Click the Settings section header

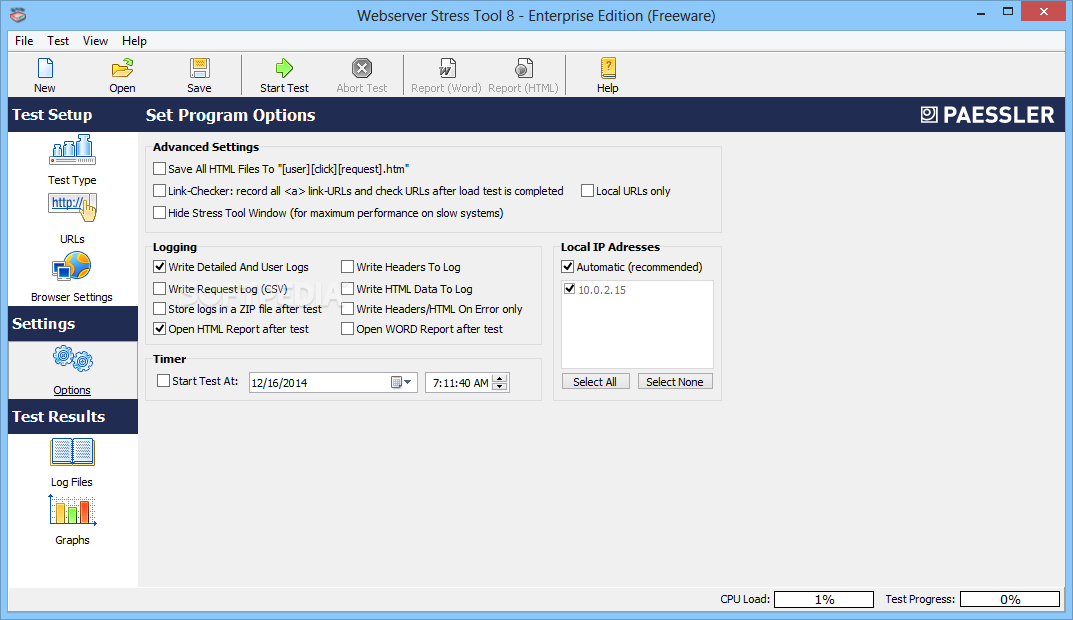click(x=73, y=323)
